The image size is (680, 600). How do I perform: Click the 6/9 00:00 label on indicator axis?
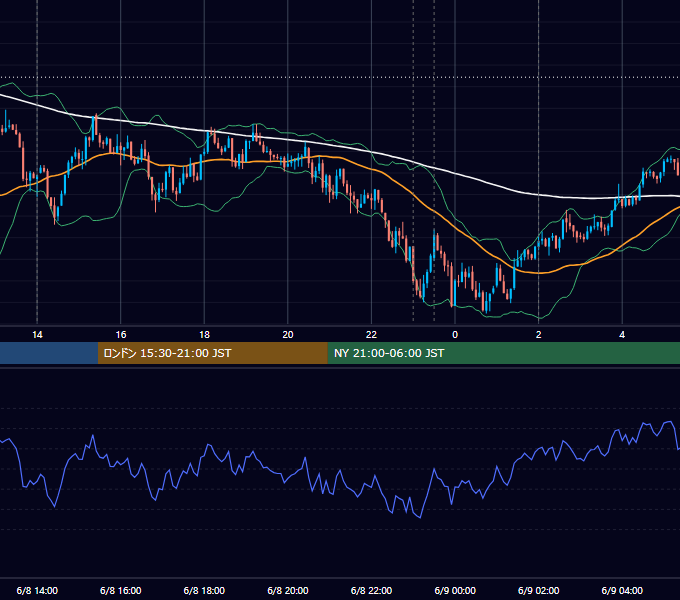click(x=455, y=590)
